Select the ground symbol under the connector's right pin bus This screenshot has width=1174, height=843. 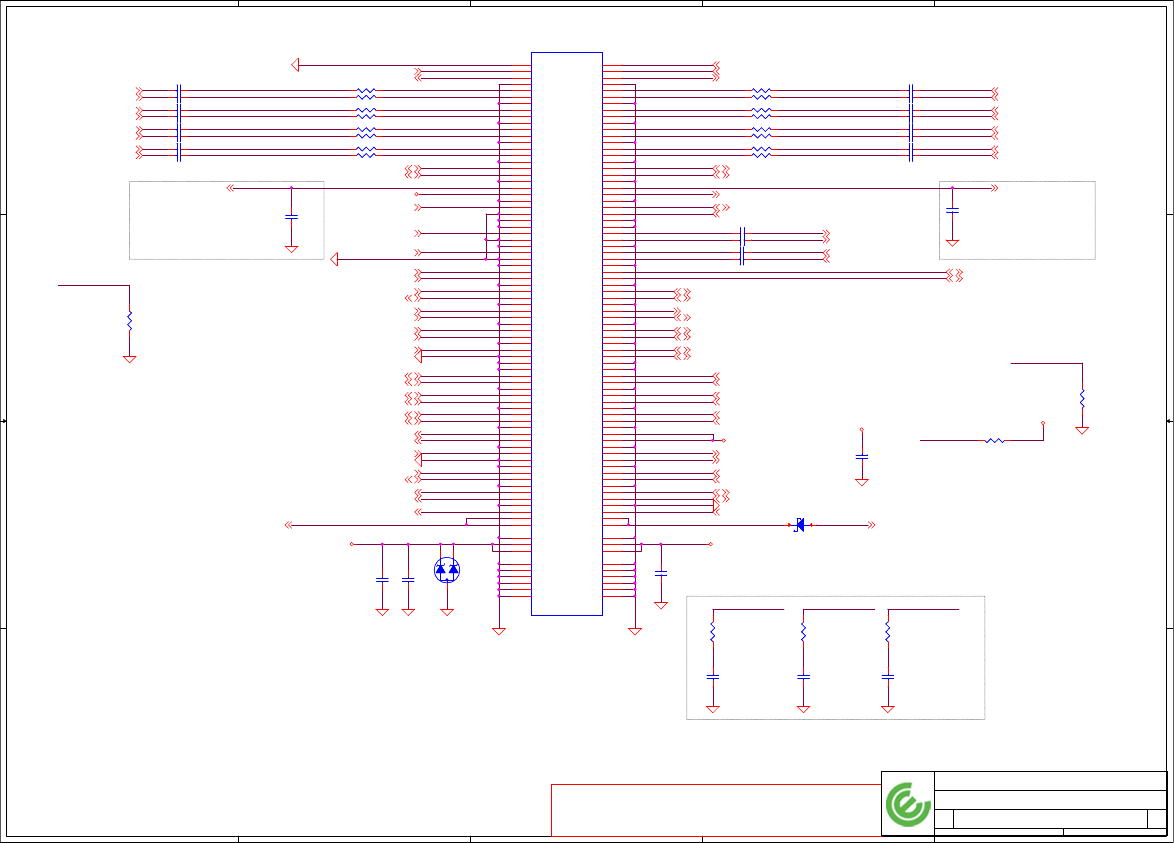click(x=635, y=631)
